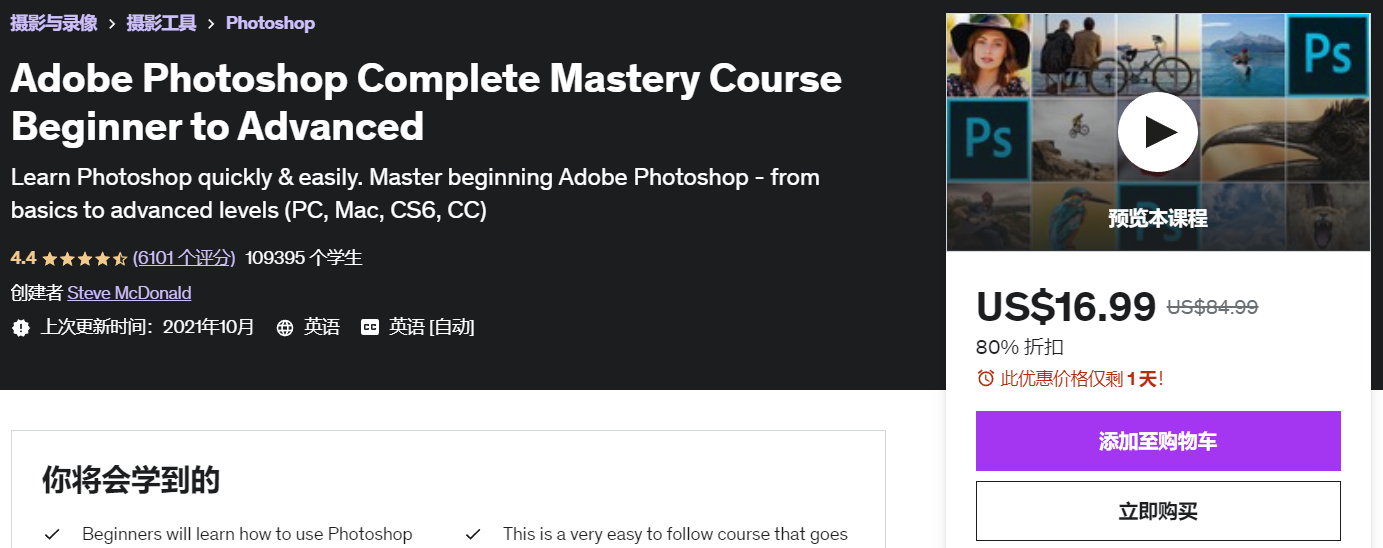Viewport: 1383px width, 548px height.
Task: Open the 摄影与录像 breadcrumb category
Action: 54,23
